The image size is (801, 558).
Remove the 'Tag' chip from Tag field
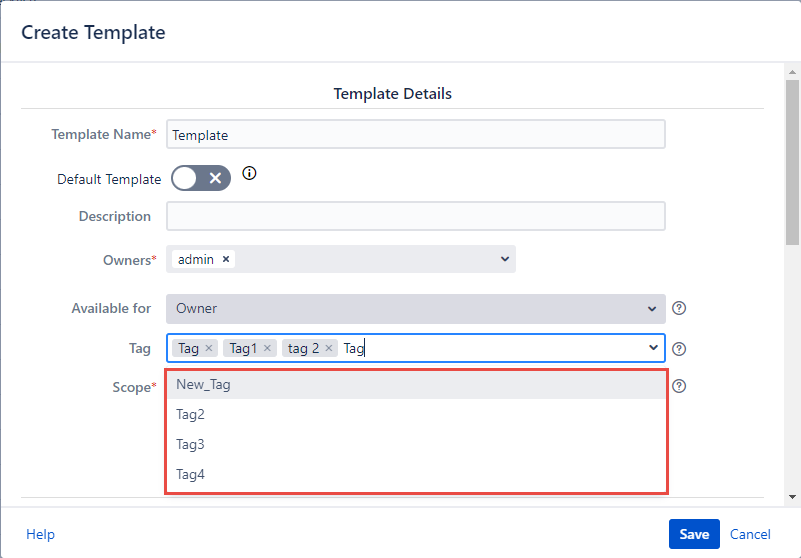pyautogui.click(x=209, y=348)
